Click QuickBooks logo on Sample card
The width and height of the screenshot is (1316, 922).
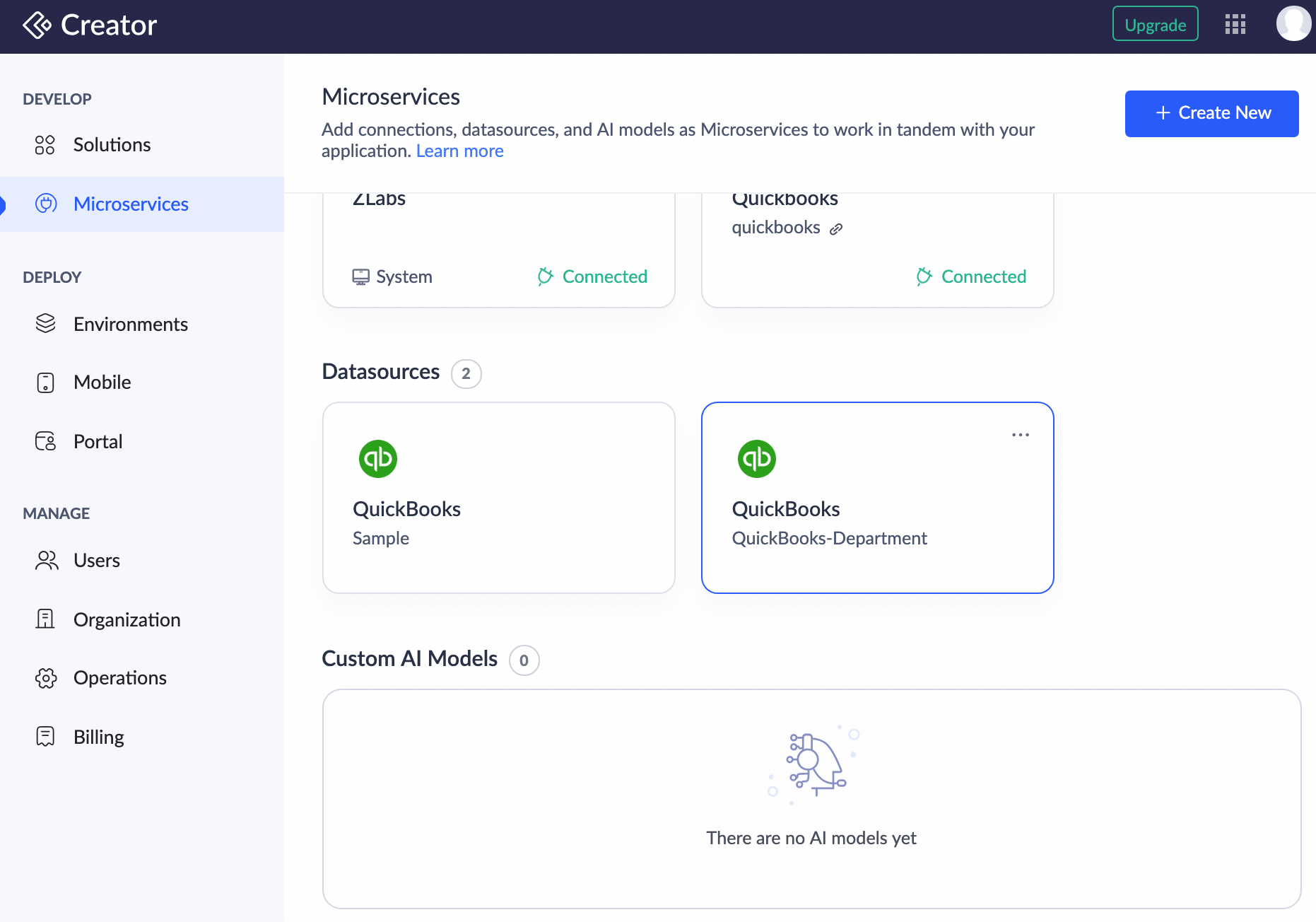(378, 459)
